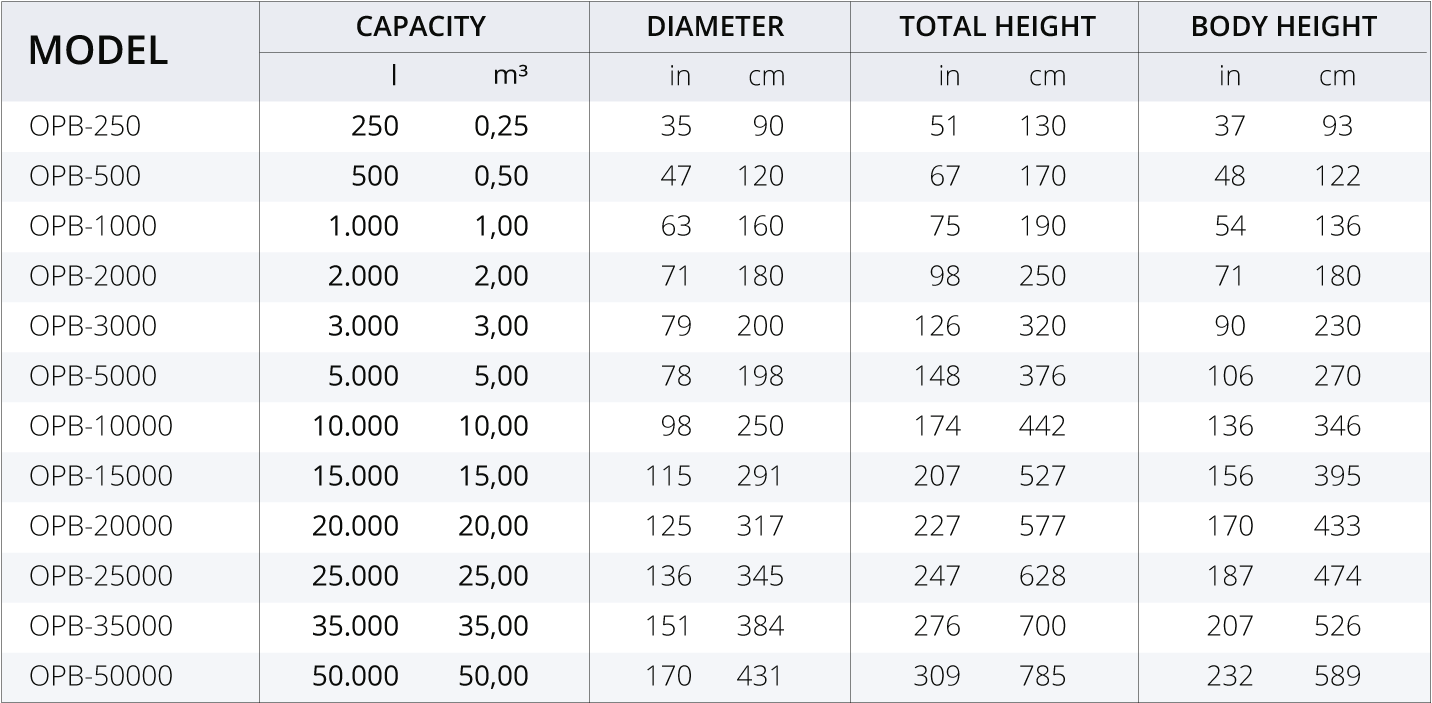Viewport: 1432px width, 703px height.
Task: Click the BODY HEIGHT header
Action: pos(1284,27)
